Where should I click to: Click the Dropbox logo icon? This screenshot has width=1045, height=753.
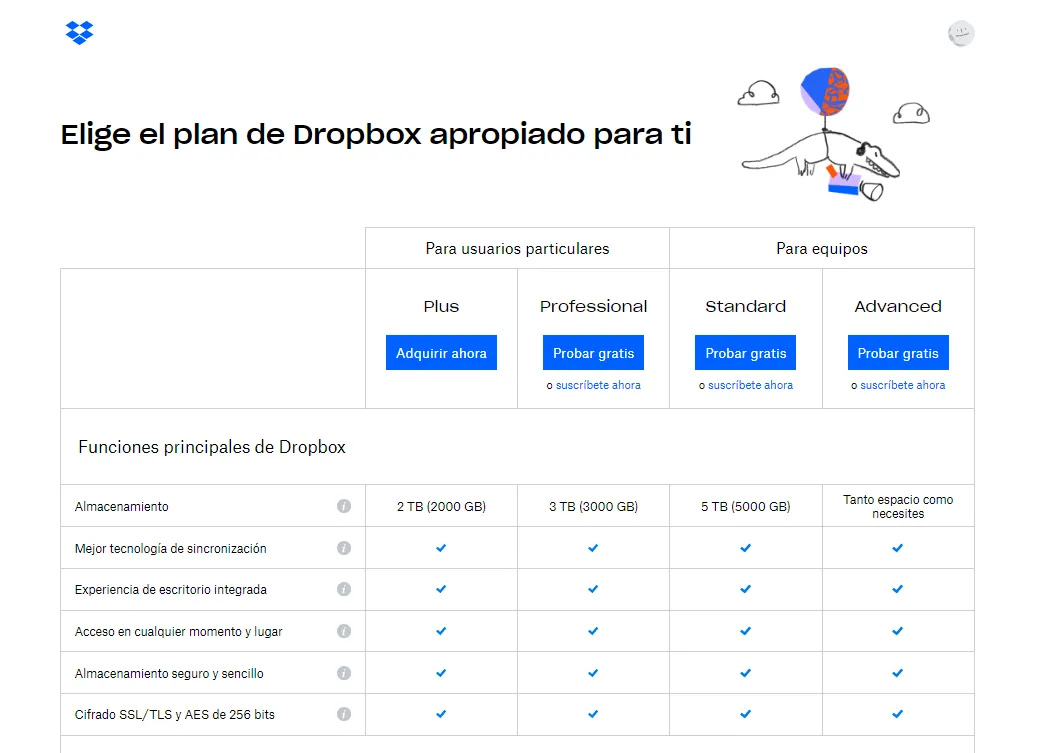79,33
